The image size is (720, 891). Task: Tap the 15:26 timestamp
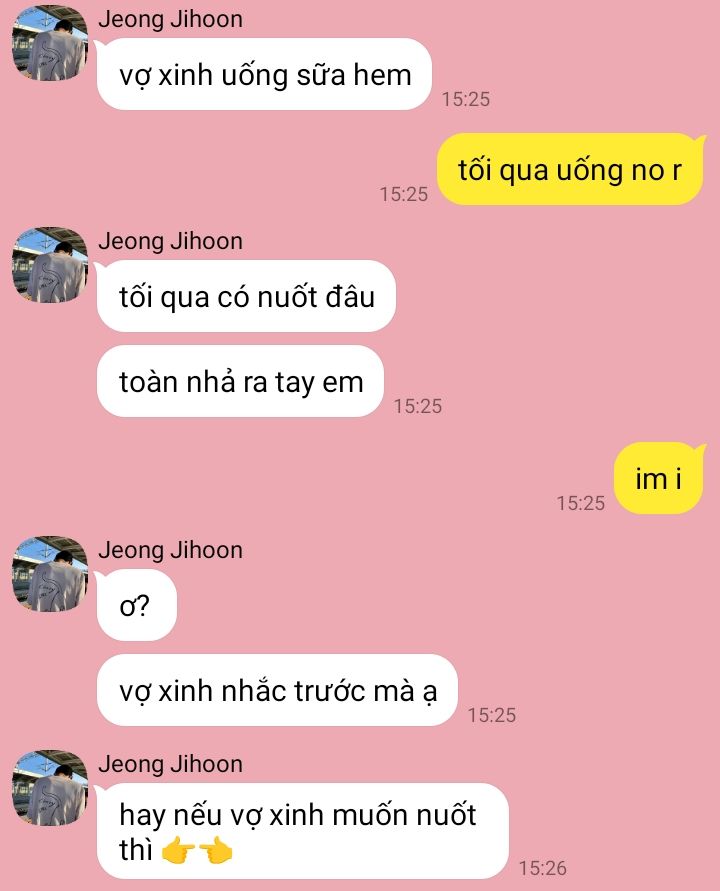point(543,868)
